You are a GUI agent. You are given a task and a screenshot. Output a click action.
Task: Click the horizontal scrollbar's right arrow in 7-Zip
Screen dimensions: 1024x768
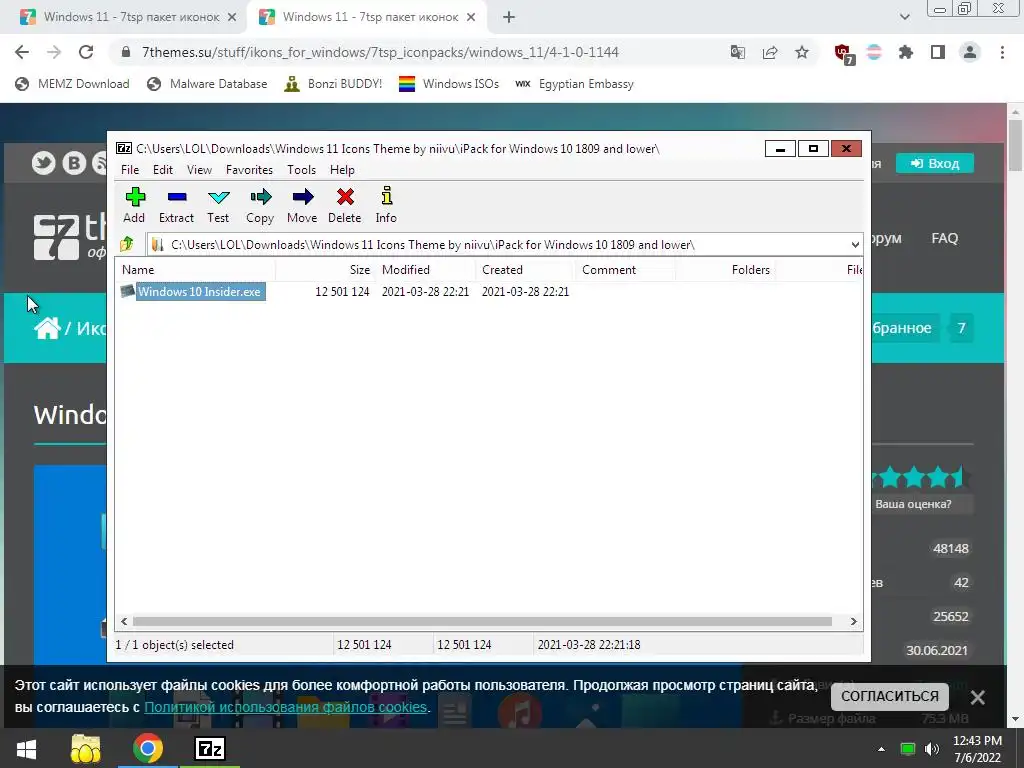(853, 622)
